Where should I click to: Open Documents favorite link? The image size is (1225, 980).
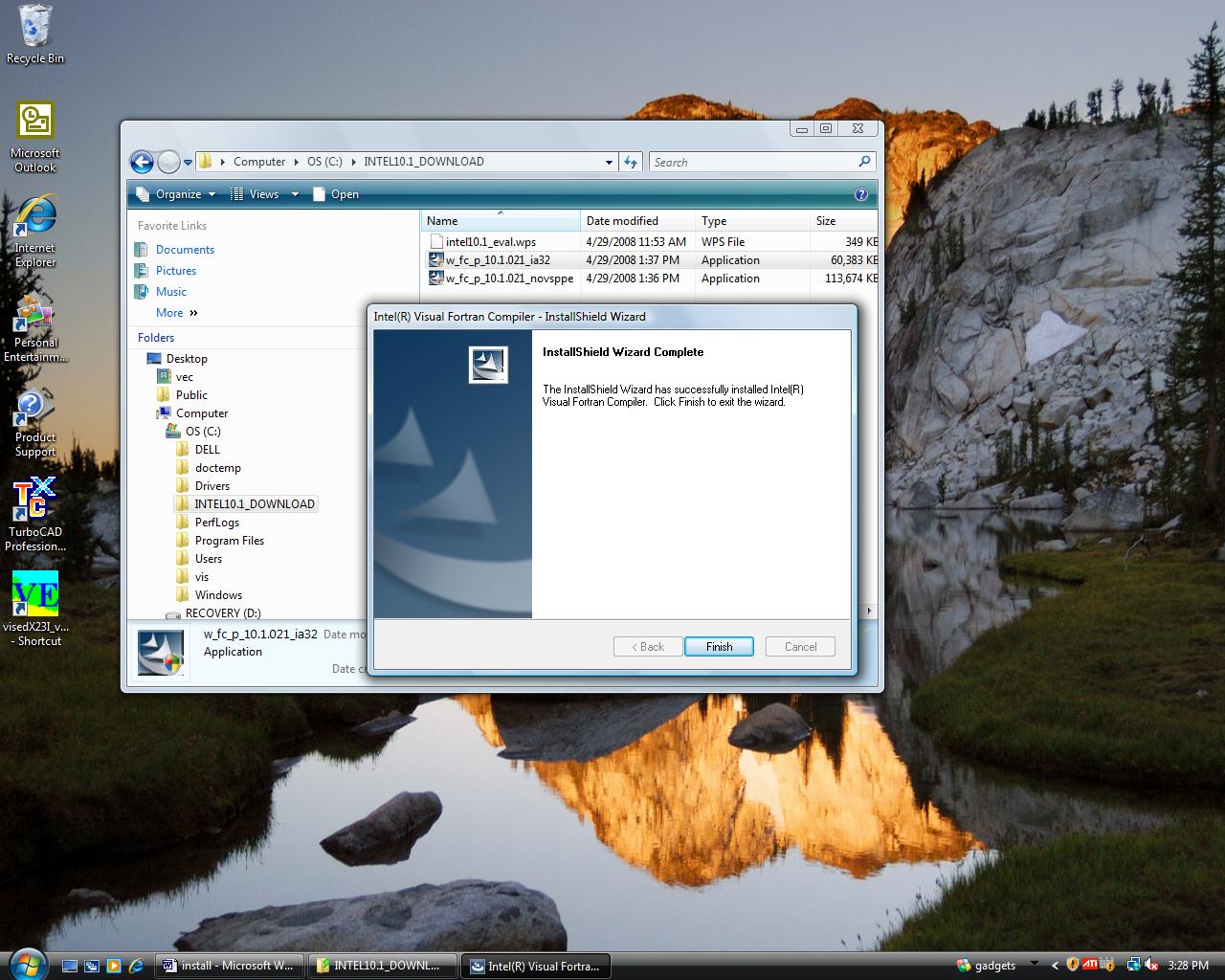point(185,250)
